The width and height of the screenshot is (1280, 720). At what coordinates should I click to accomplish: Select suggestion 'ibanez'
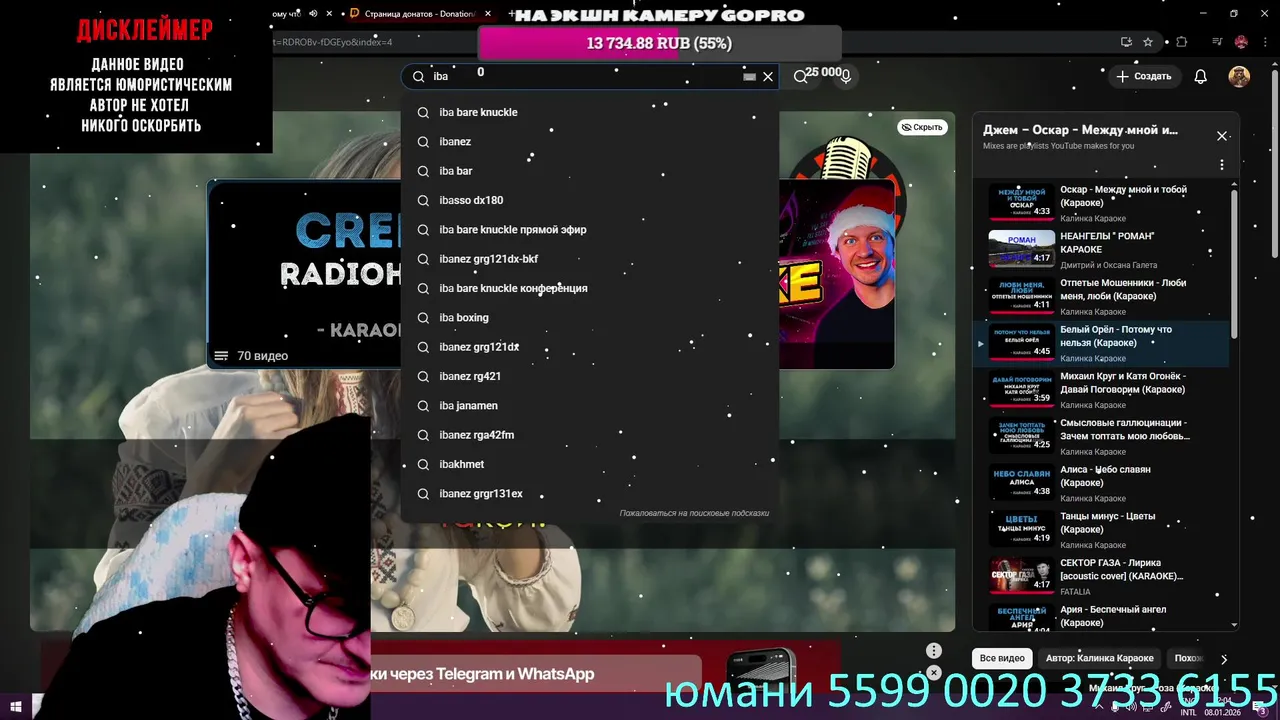point(589,142)
